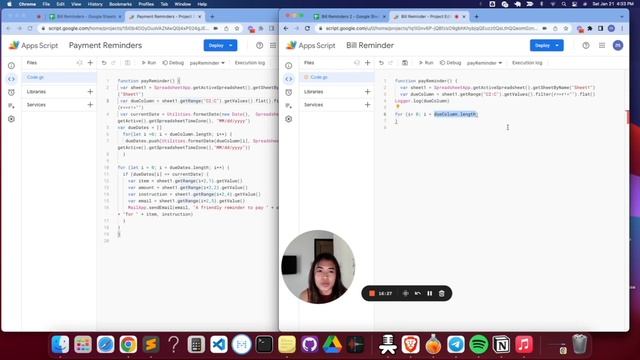Open Telegram from the Dock
This screenshot has width=640, height=360.
pos(456,344)
